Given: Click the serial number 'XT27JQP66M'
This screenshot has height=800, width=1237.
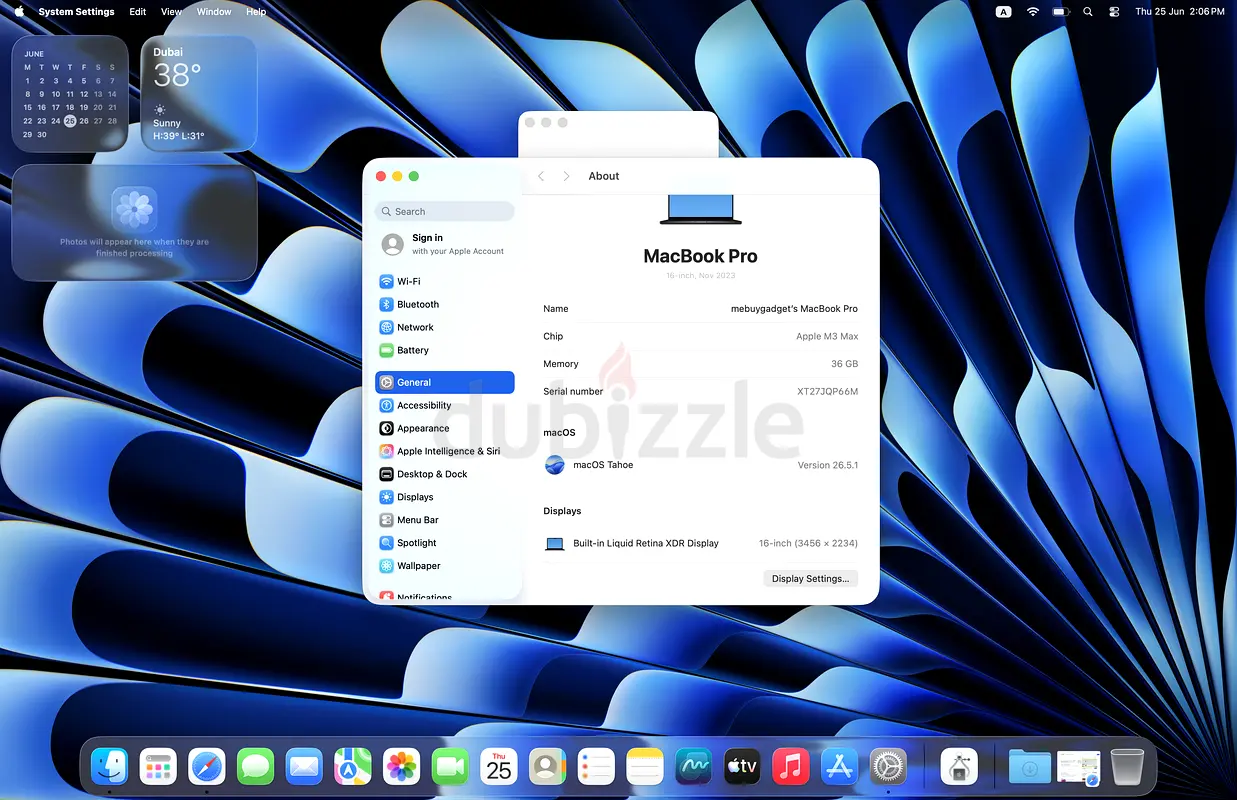Looking at the screenshot, I should tap(827, 391).
